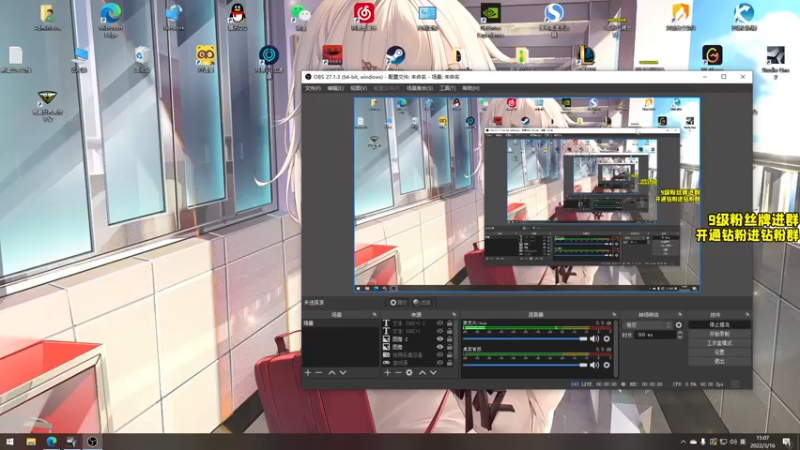The image size is (800, 450).
Task: Open WeChat desktop icon
Action: [301, 15]
